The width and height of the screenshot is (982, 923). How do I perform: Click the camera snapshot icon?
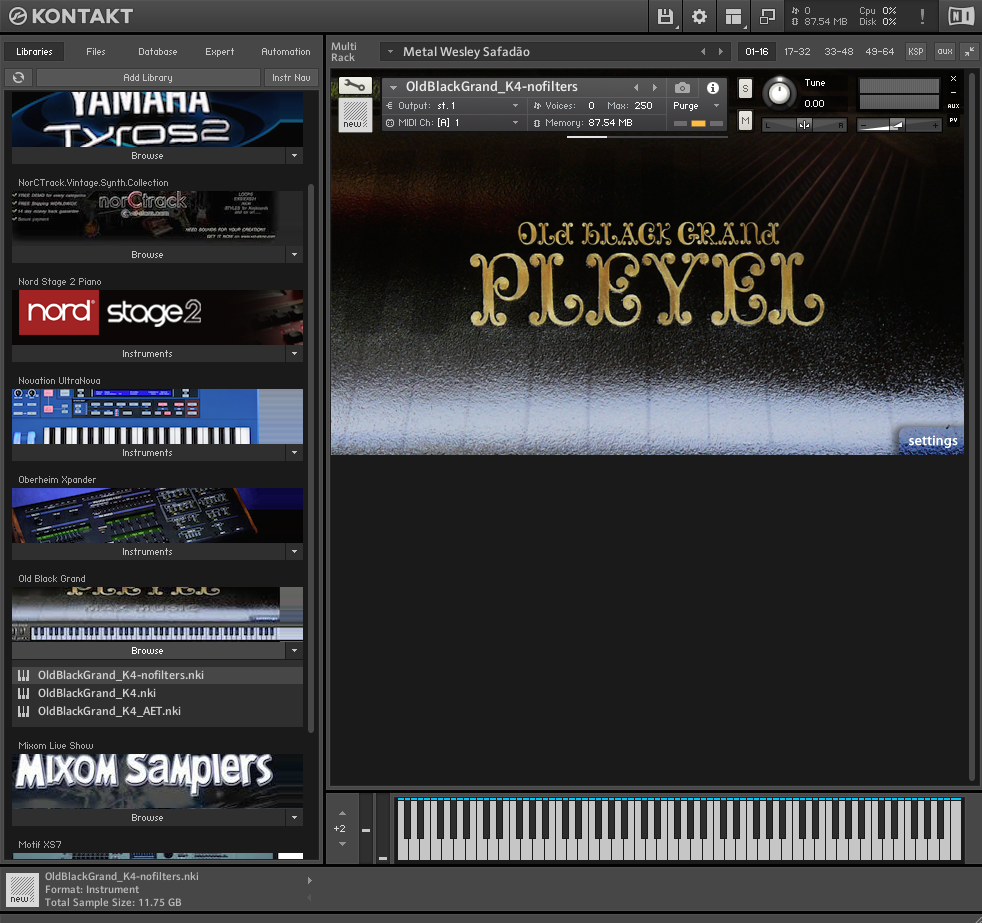[683, 88]
